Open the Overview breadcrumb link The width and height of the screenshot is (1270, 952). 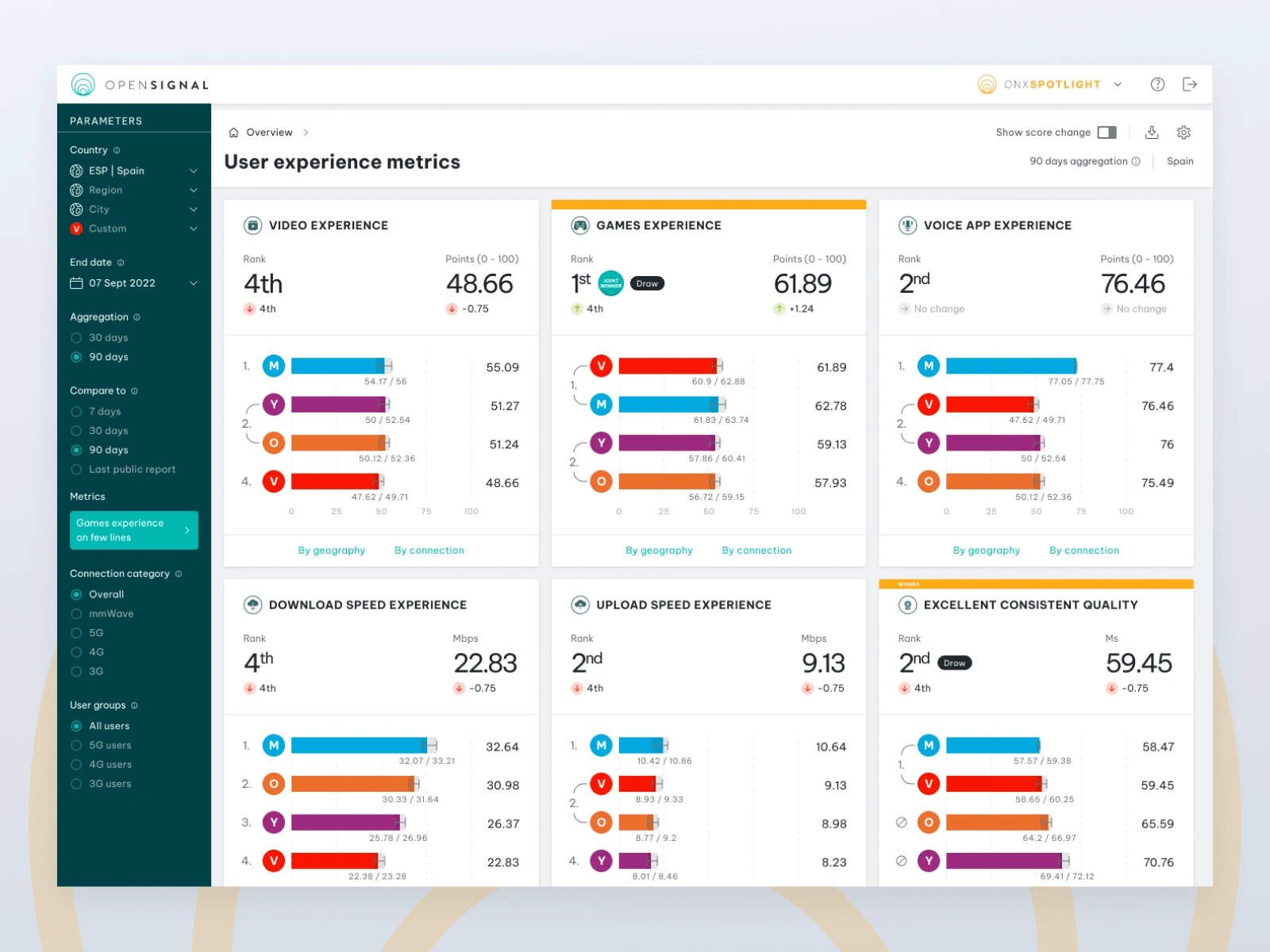tap(268, 132)
